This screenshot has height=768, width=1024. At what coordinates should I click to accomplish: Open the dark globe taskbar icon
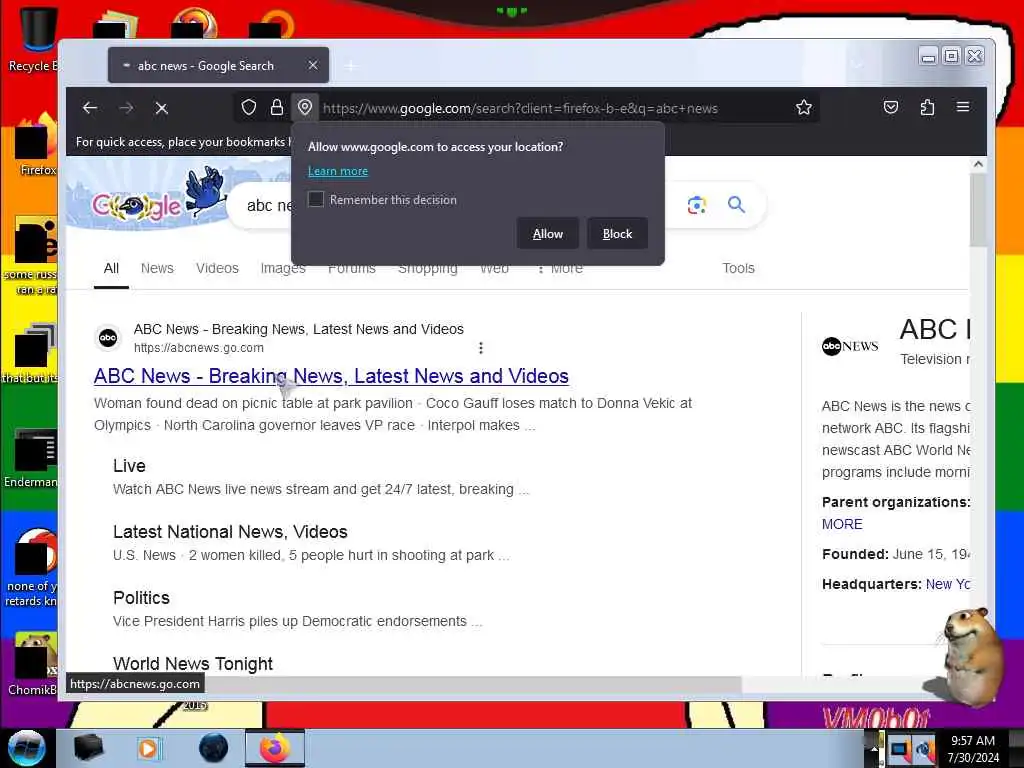[x=213, y=748]
